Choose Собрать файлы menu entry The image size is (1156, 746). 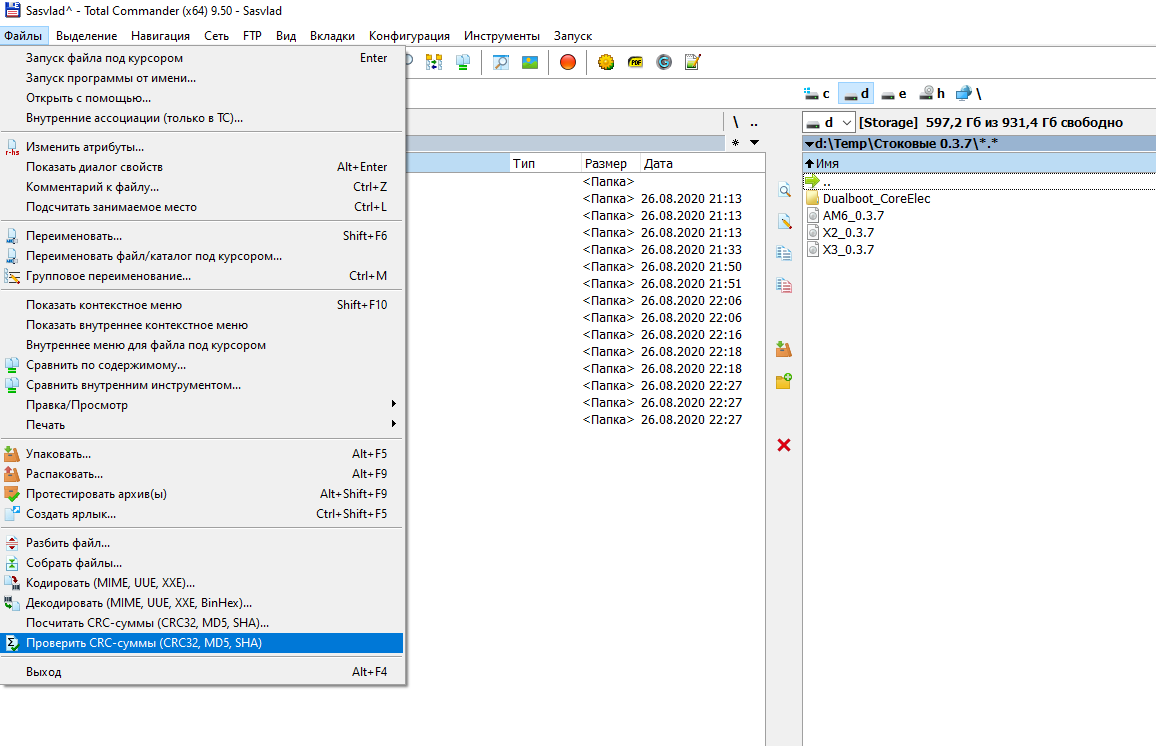(x=202, y=563)
